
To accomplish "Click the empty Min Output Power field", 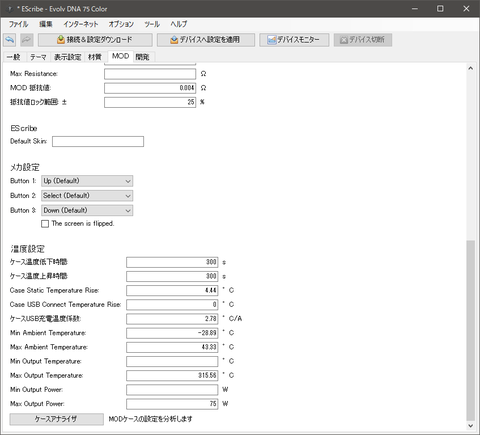I will [172, 390].
